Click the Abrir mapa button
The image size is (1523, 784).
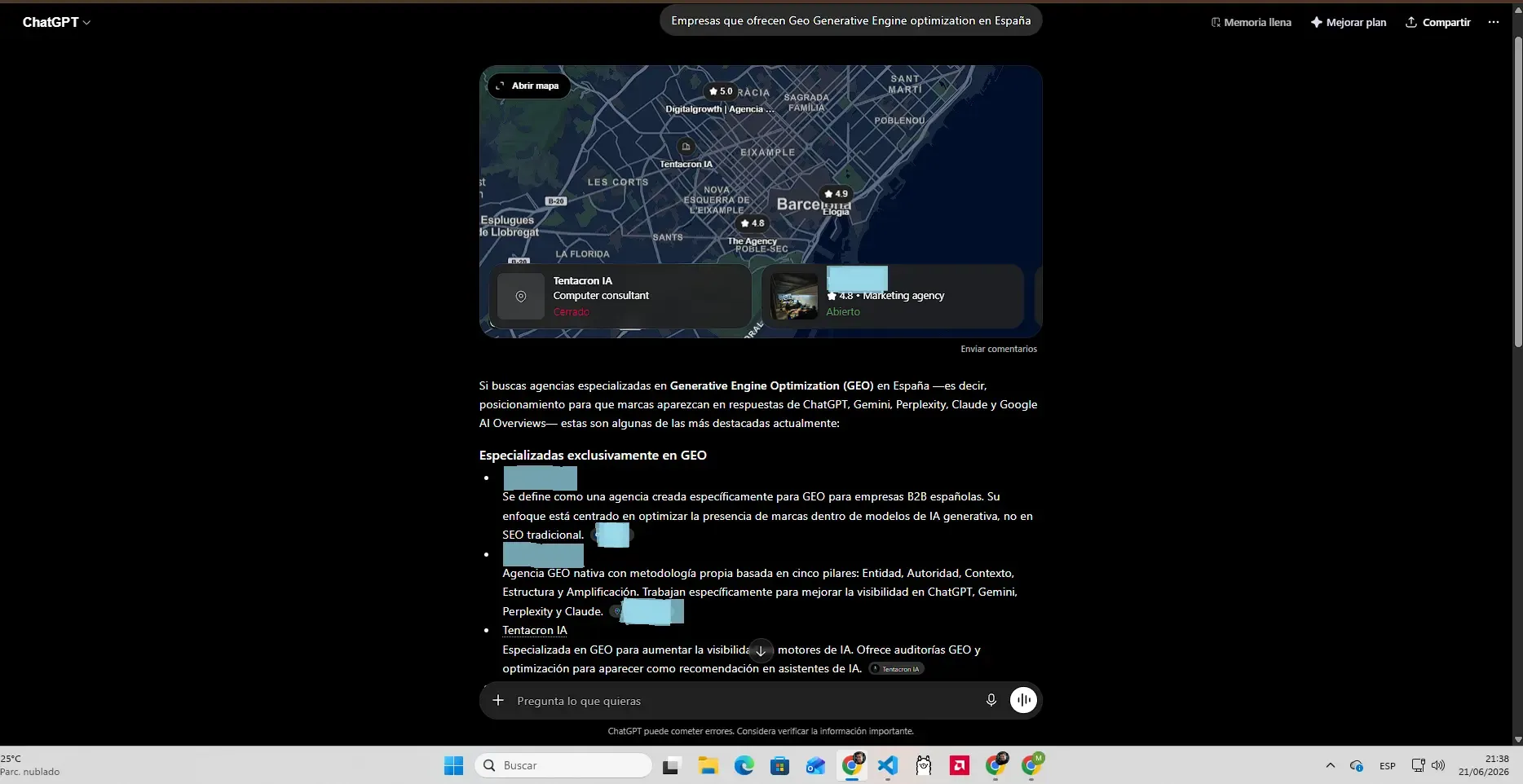pyautogui.click(x=528, y=86)
